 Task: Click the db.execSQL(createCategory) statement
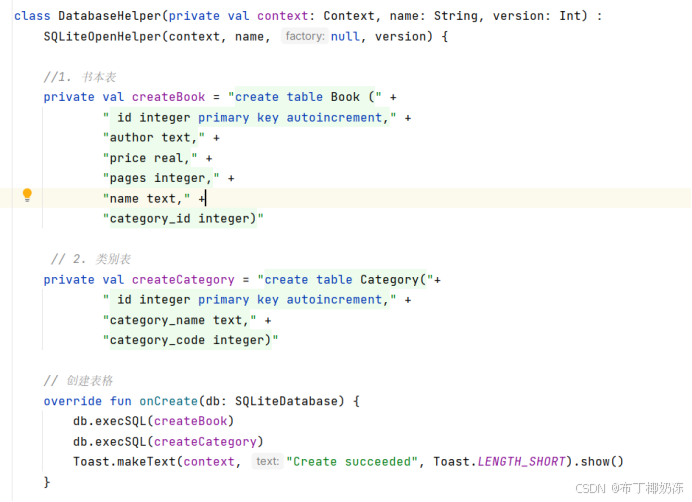point(168,442)
